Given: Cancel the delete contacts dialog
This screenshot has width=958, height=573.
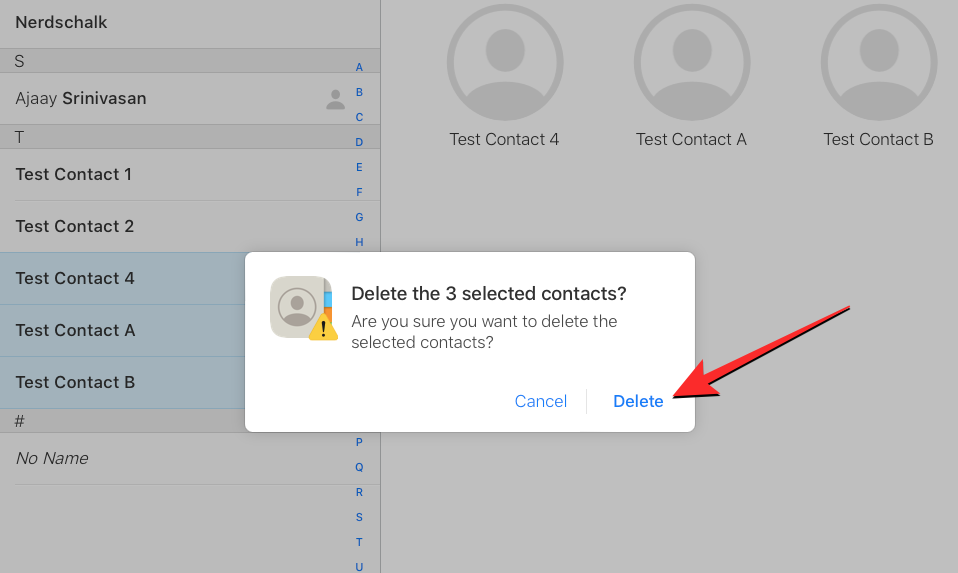Looking at the screenshot, I should coord(540,401).
